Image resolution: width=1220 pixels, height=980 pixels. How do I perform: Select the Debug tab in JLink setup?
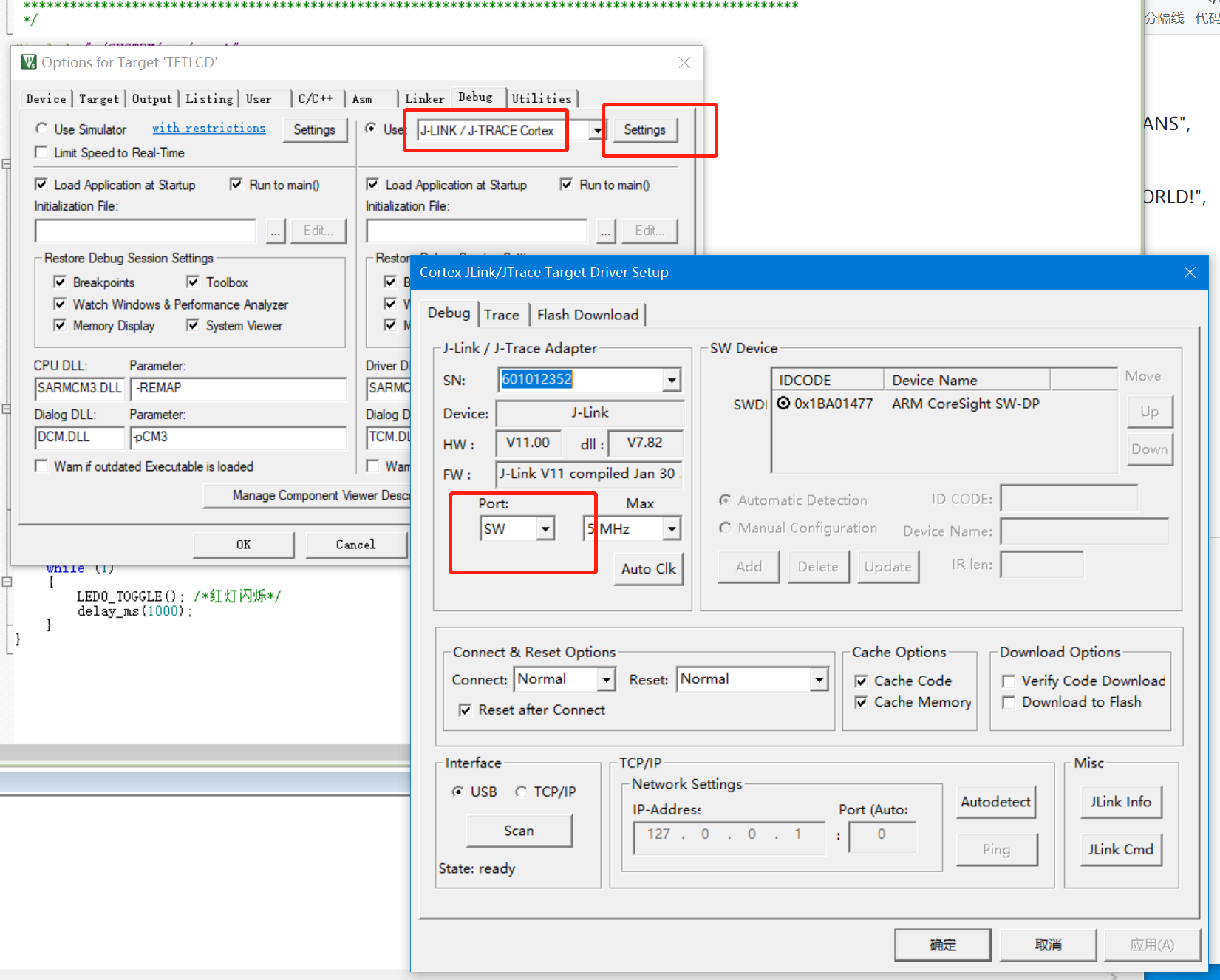pyautogui.click(x=449, y=313)
